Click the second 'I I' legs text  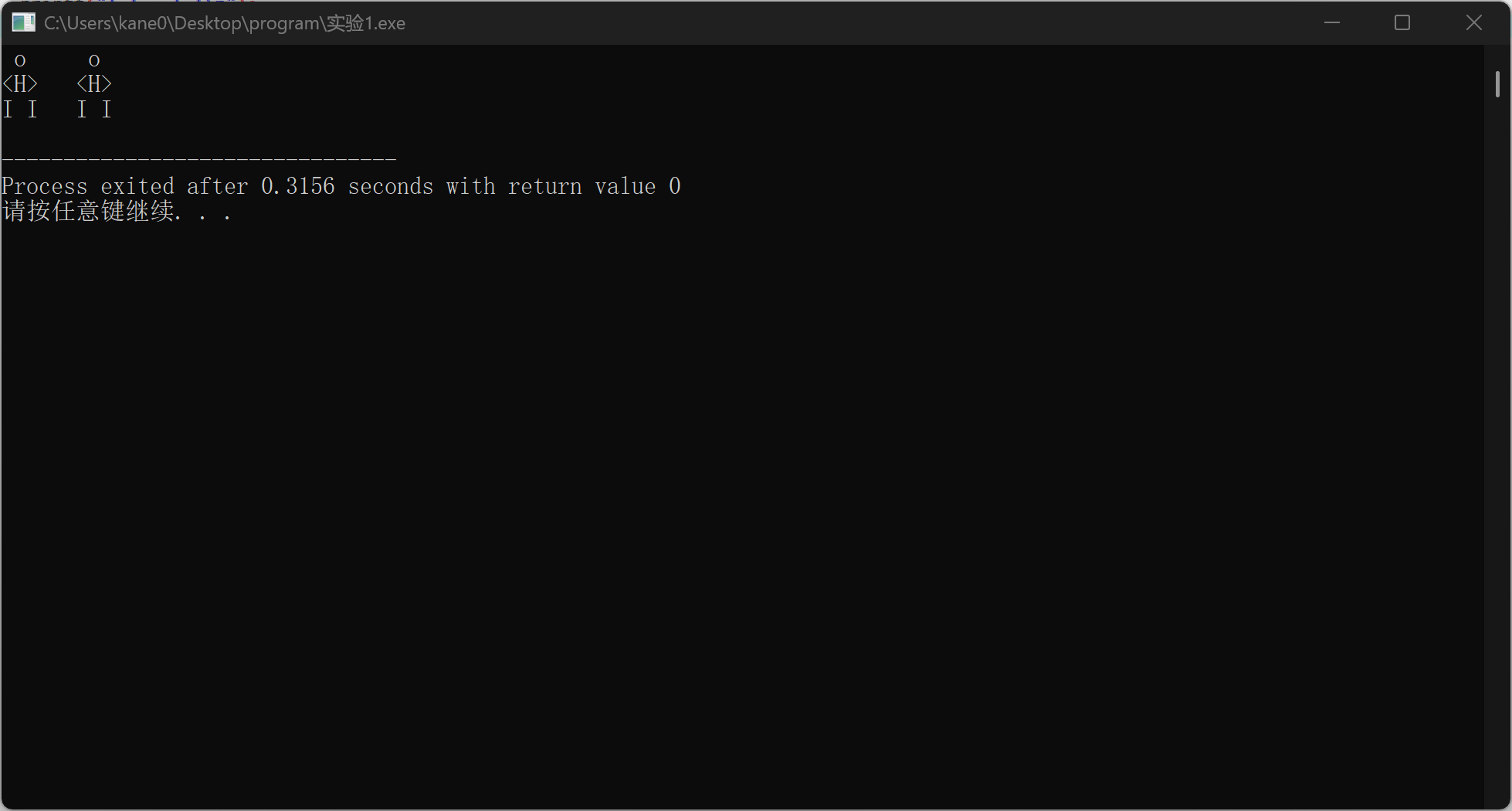point(94,110)
